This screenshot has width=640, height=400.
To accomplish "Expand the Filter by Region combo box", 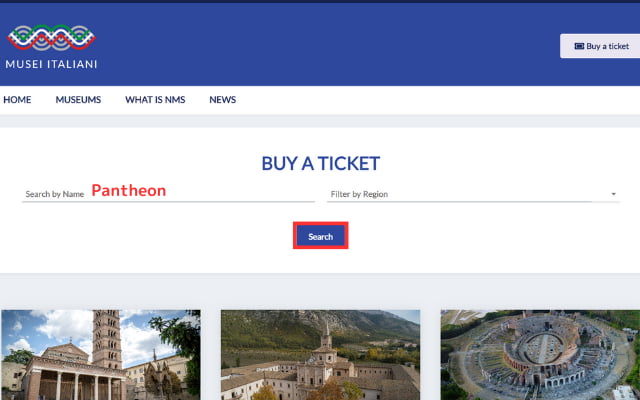I will pos(473,194).
